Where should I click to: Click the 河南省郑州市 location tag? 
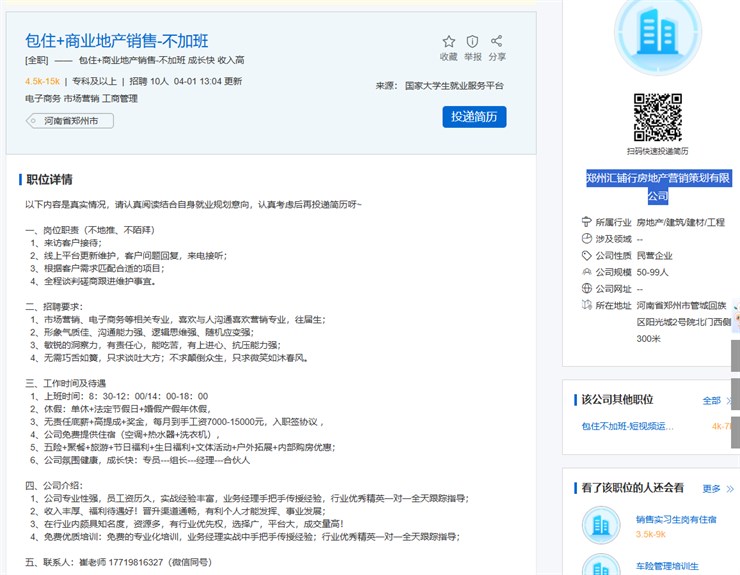[70, 121]
